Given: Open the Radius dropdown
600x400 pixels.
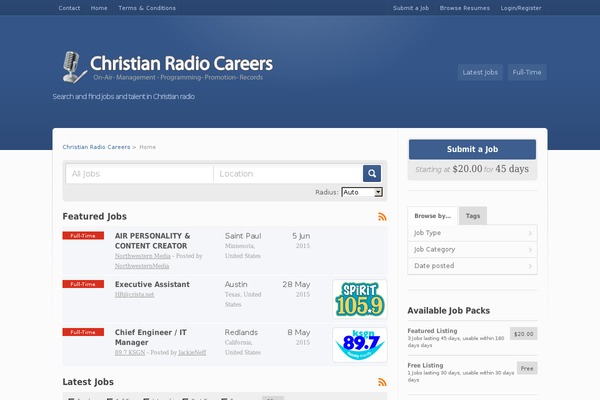Looking at the screenshot, I should [362, 192].
